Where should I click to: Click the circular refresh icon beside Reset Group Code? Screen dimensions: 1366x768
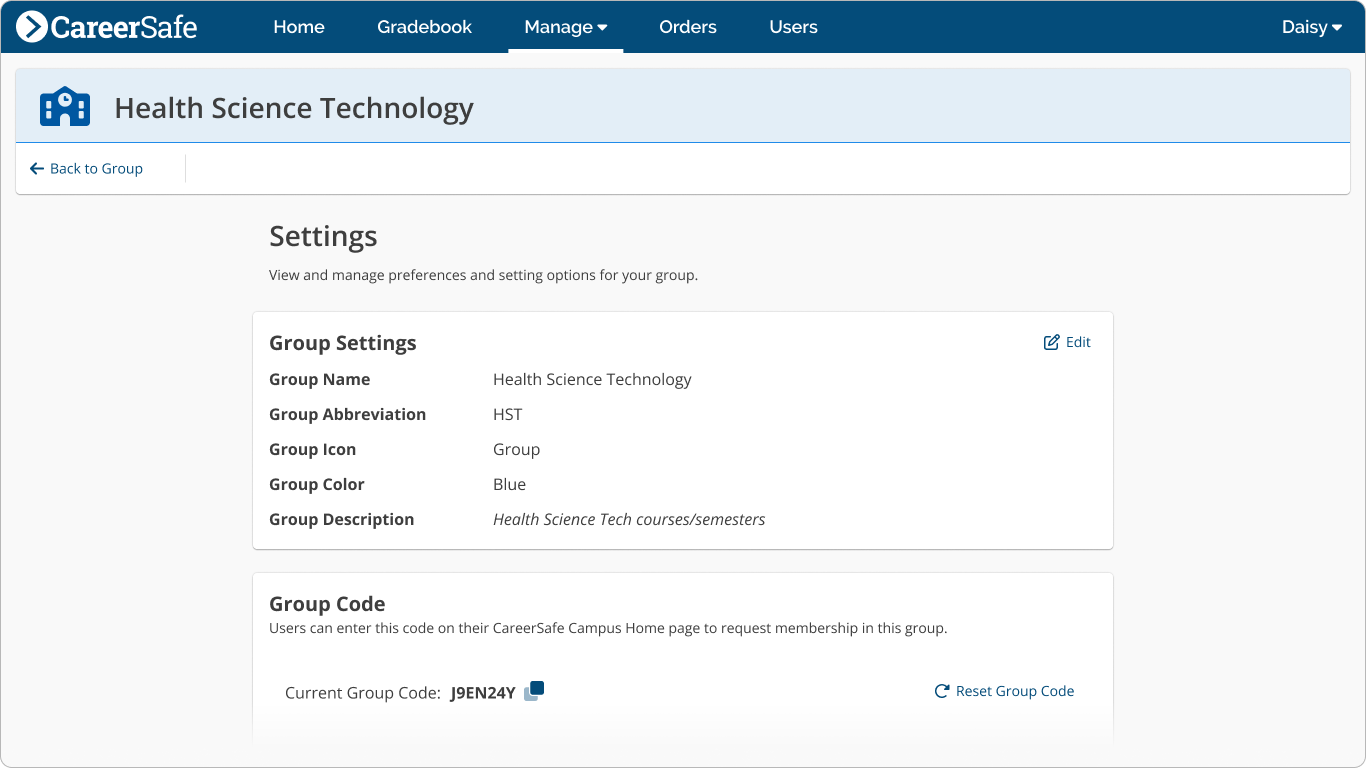(940, 690)
